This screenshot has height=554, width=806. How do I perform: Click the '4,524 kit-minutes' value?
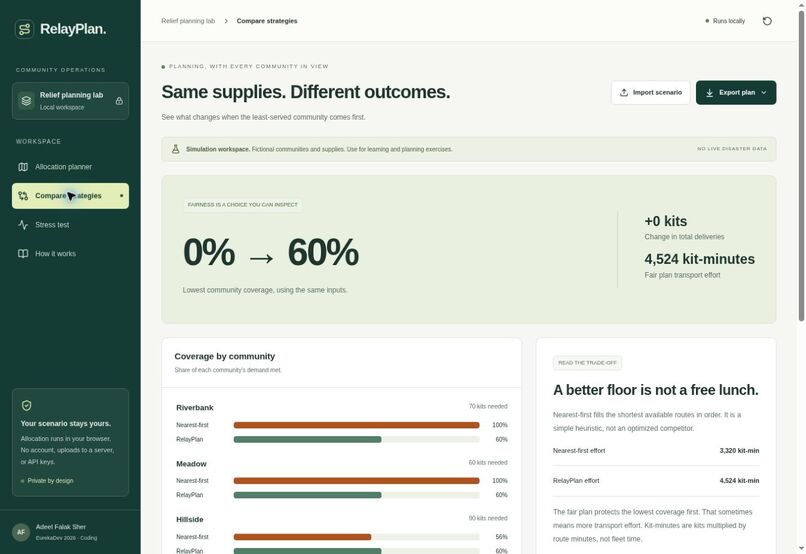700,259
